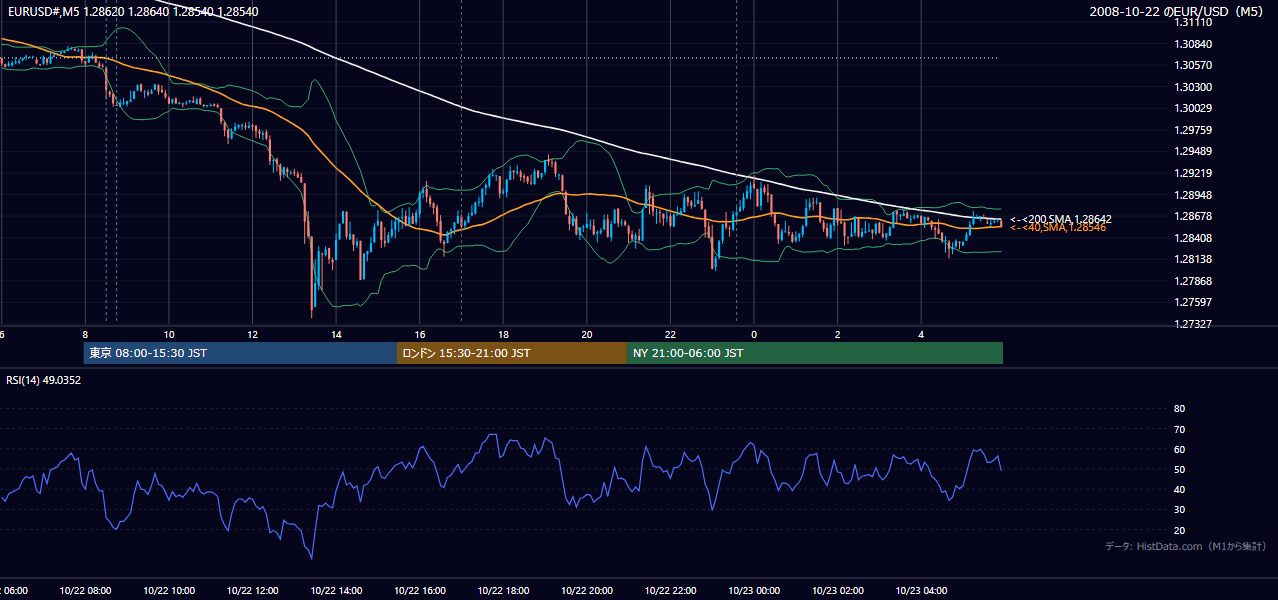This screenshot has width=1278, height=600.
Task: Click RSI scale level 70
Action: pyautogui.click(x=1179, y=429)
